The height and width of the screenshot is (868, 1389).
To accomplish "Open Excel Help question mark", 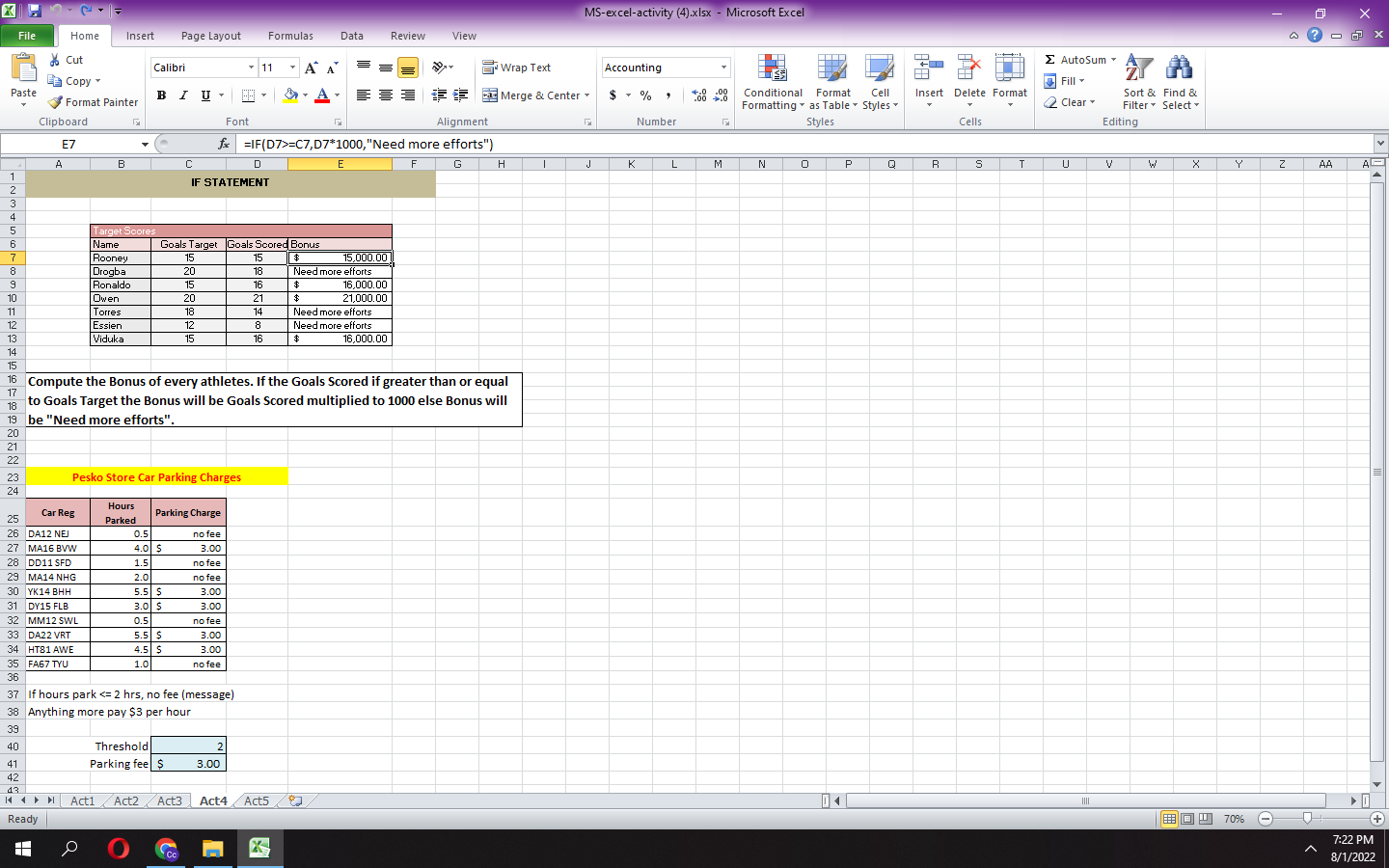I will tap(1314, 36).
